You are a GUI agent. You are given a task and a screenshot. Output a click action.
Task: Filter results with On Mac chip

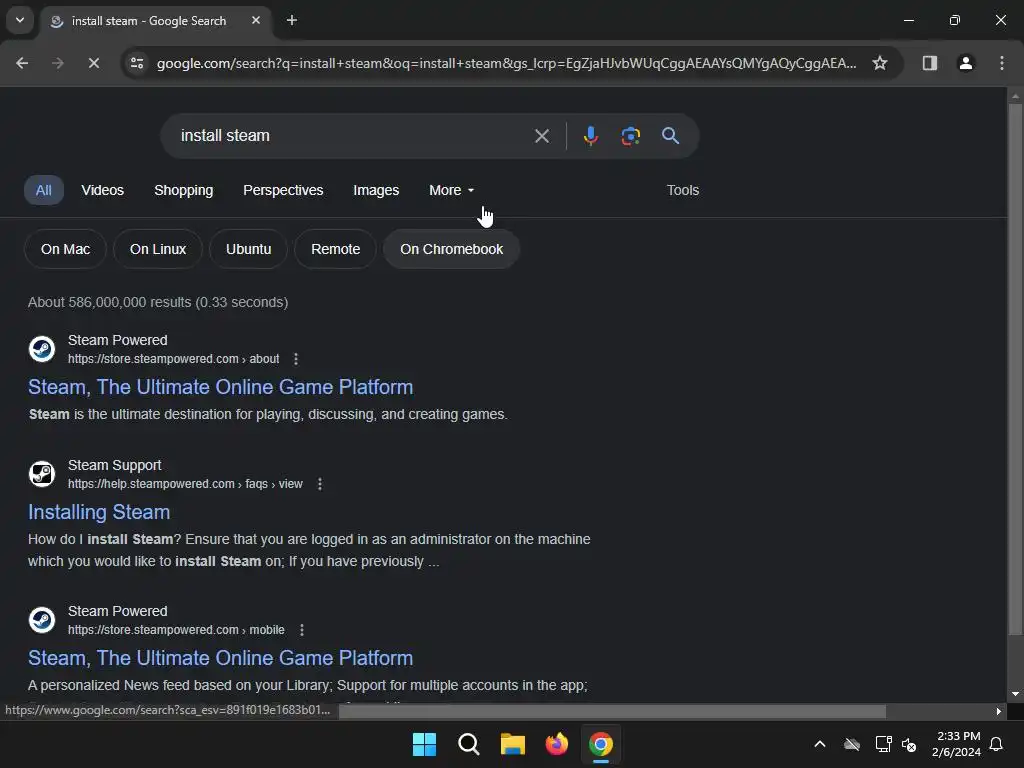pyautogui.click(x=65, y=249)
